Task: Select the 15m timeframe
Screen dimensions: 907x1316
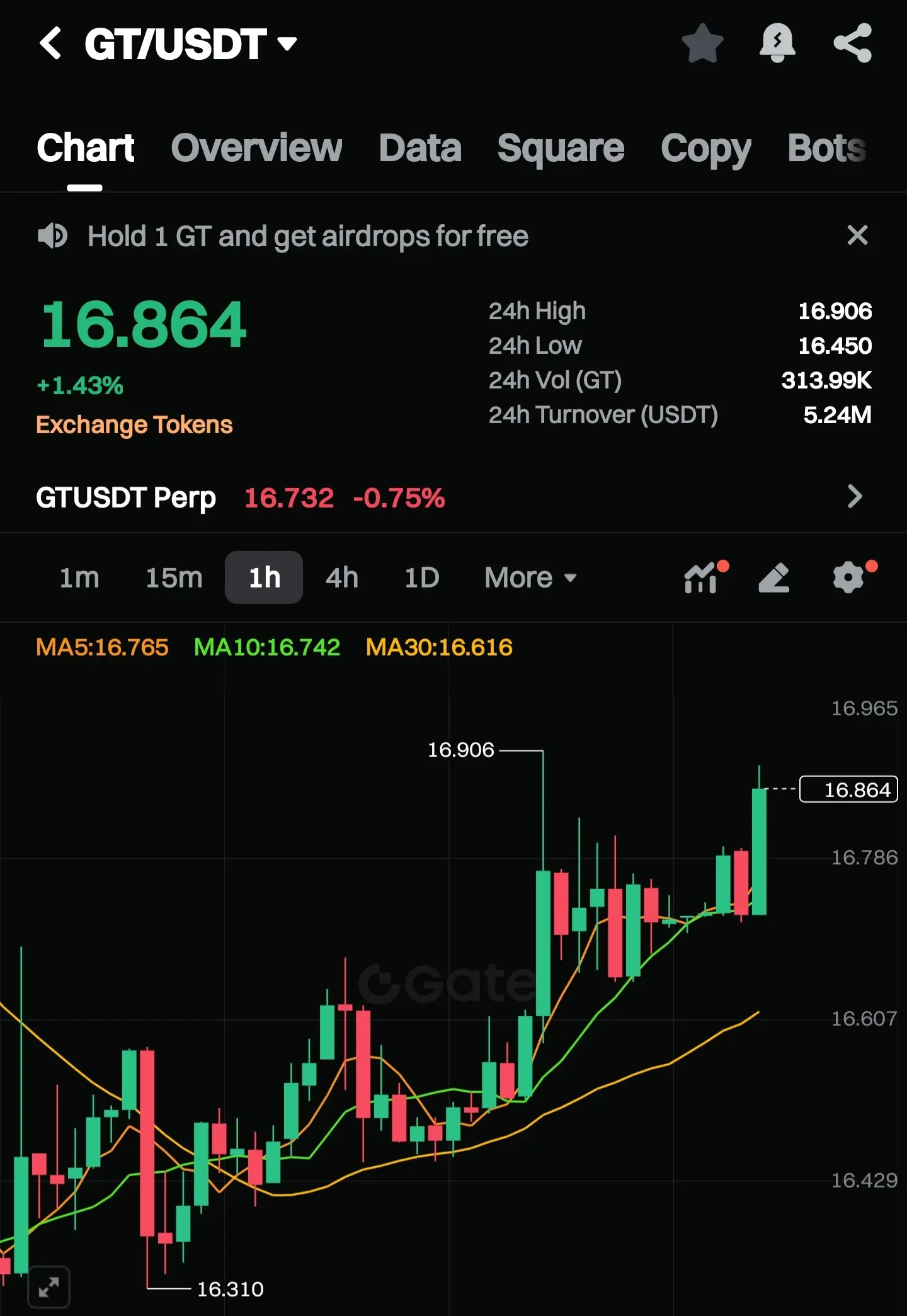Action: click(x=174, y=577)
